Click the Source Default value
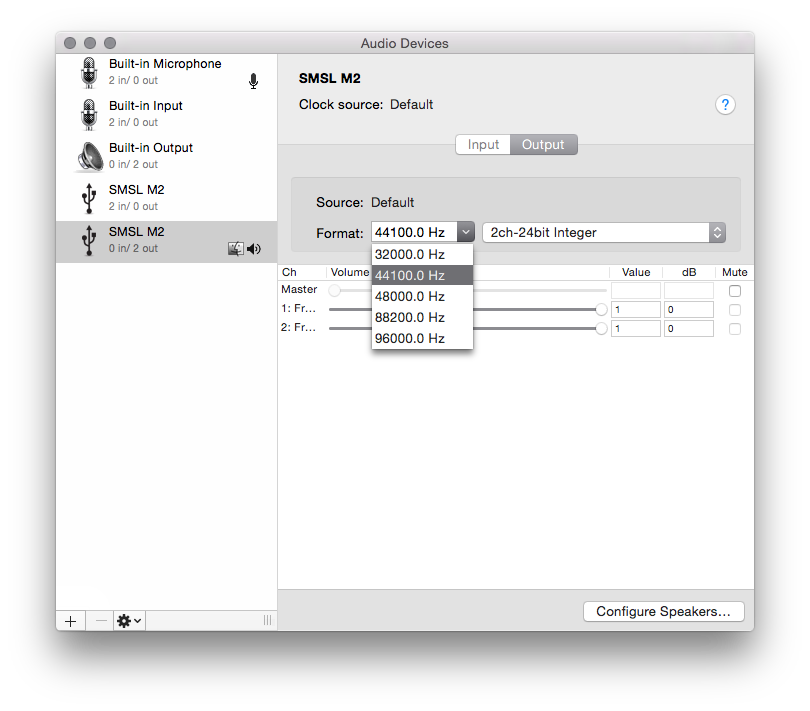 pos(393,203)
